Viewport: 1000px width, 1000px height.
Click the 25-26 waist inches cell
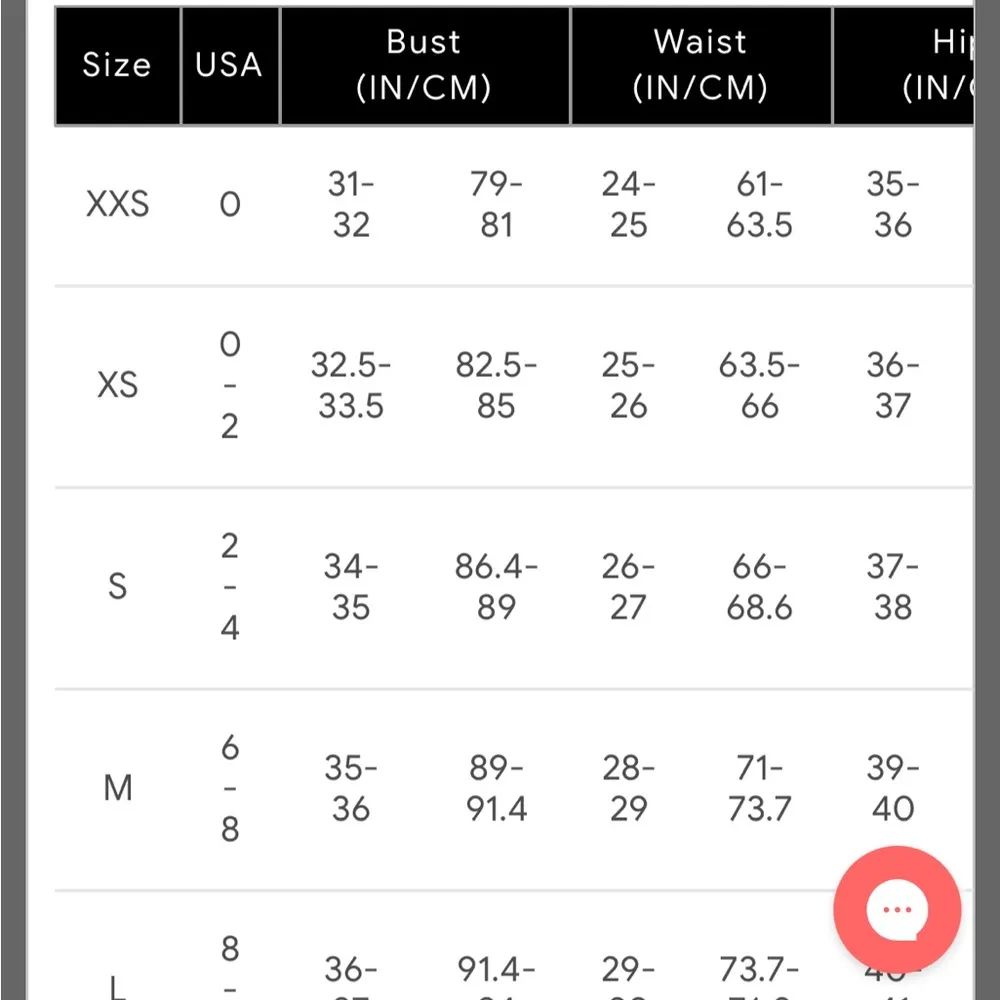628,385
